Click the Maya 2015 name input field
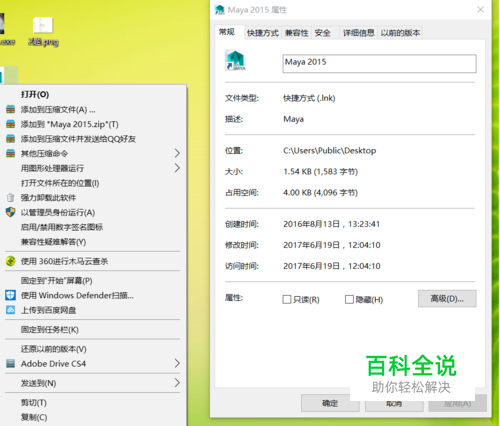The width and height of the screenshot is (500, 426). coord(379,63)
